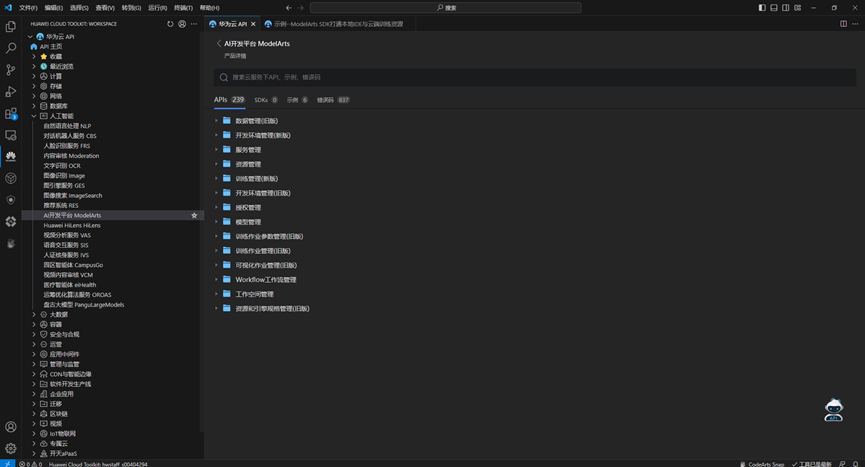This screenshot has width=865, height=467.
Task: Open the Accounts icon in activity bar
Action: (10, 427)
